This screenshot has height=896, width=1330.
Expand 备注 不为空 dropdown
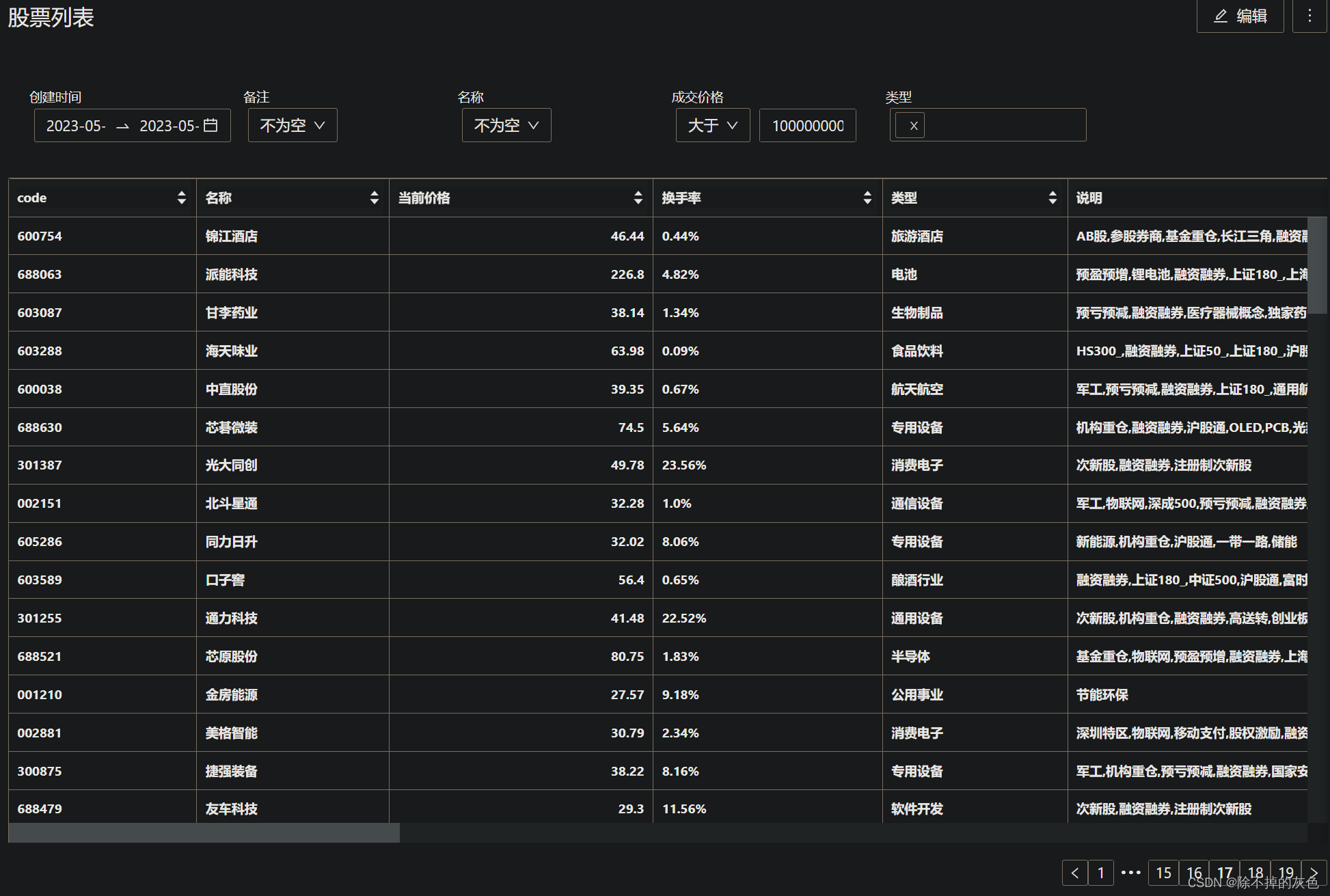293,125
